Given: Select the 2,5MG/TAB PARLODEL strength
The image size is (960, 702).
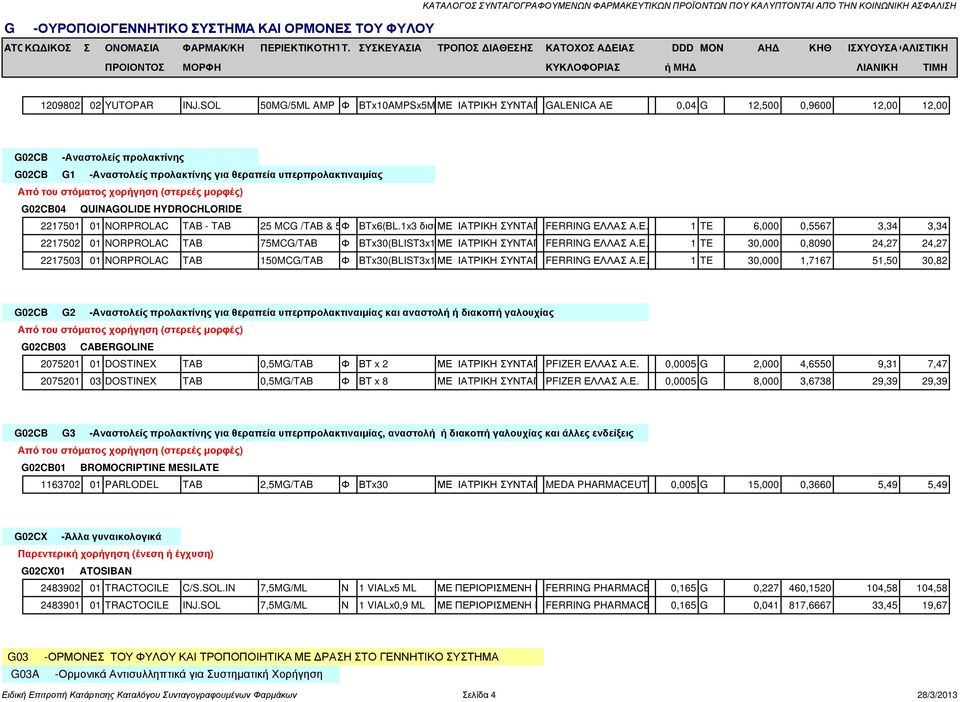Looking at the screenshot, I should [x=299, y=484].
